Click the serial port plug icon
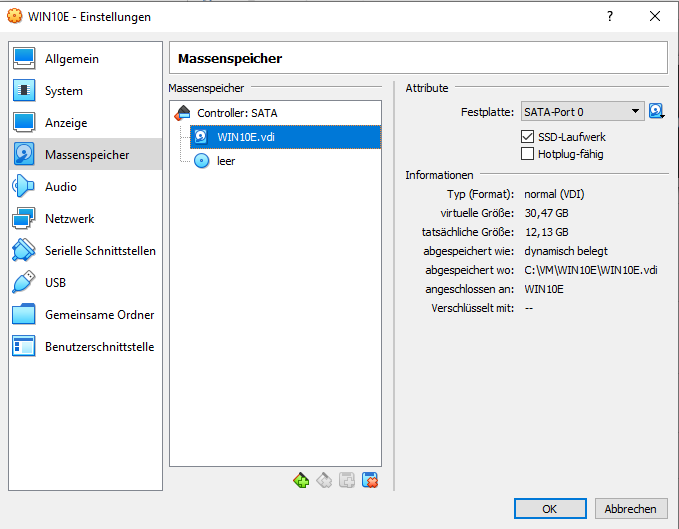679x529 pixels. point(24,250)
